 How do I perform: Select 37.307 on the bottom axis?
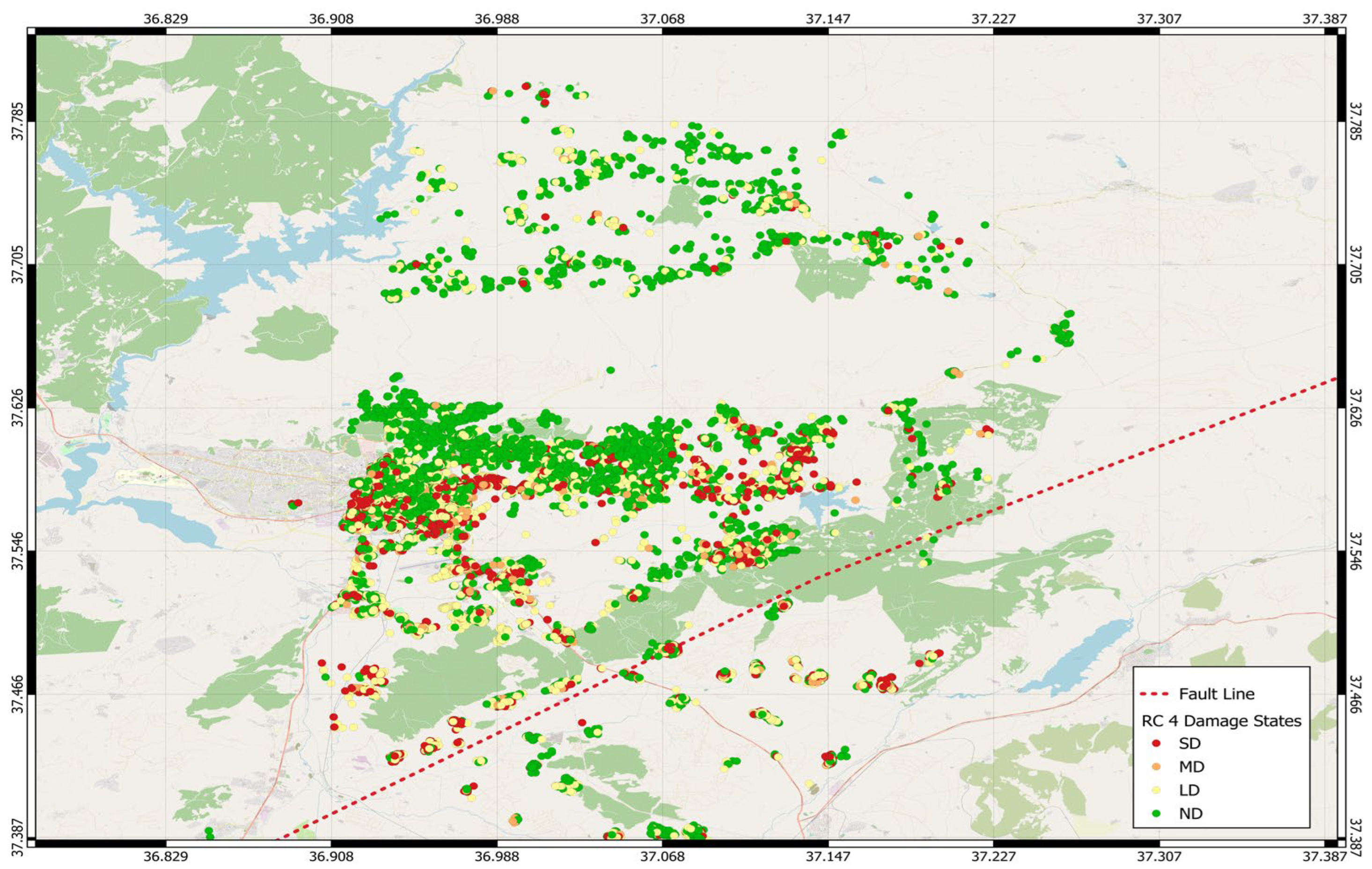1159,856
